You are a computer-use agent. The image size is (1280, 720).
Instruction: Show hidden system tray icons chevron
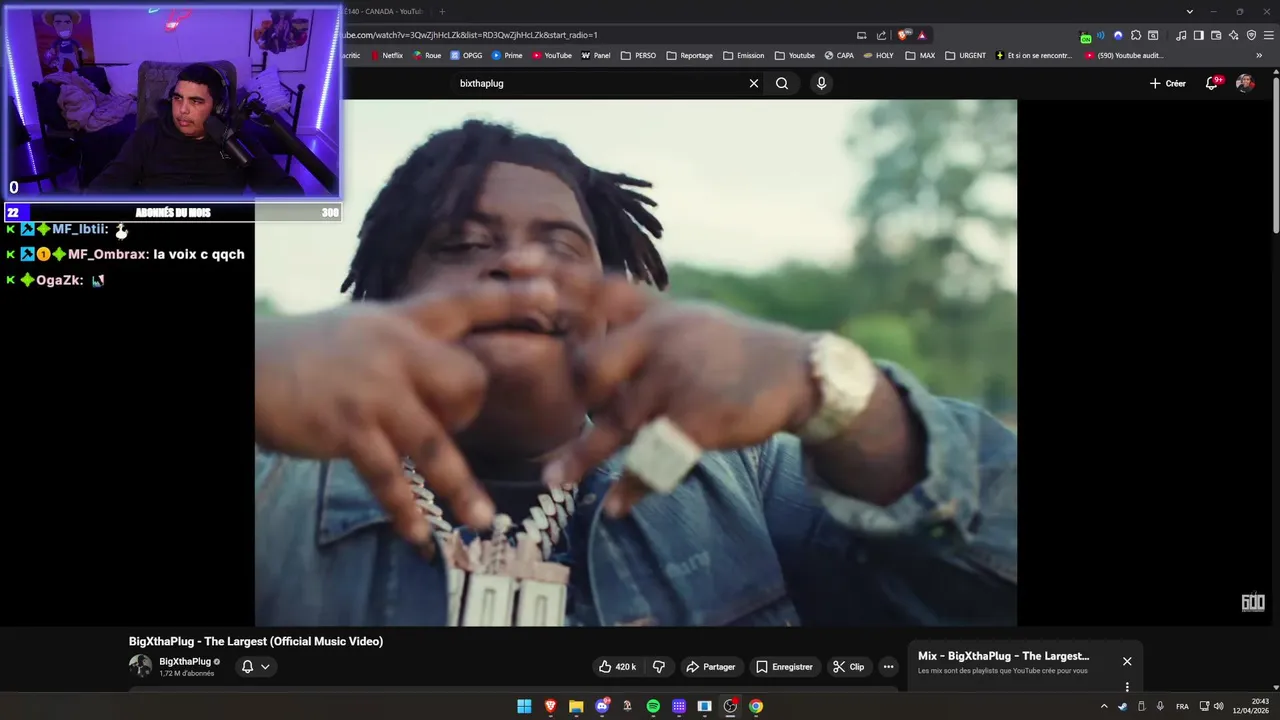tap(1104, 706)
